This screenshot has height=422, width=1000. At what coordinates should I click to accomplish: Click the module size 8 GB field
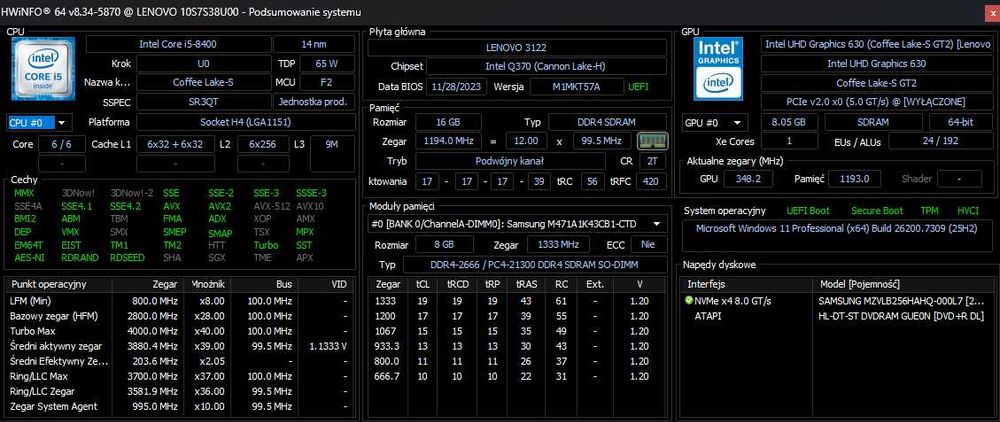tap(445, 244)
